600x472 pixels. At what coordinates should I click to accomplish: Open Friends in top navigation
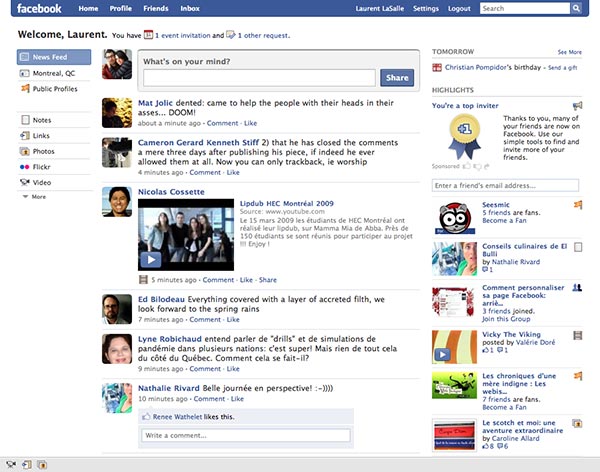tap(156, 8)
